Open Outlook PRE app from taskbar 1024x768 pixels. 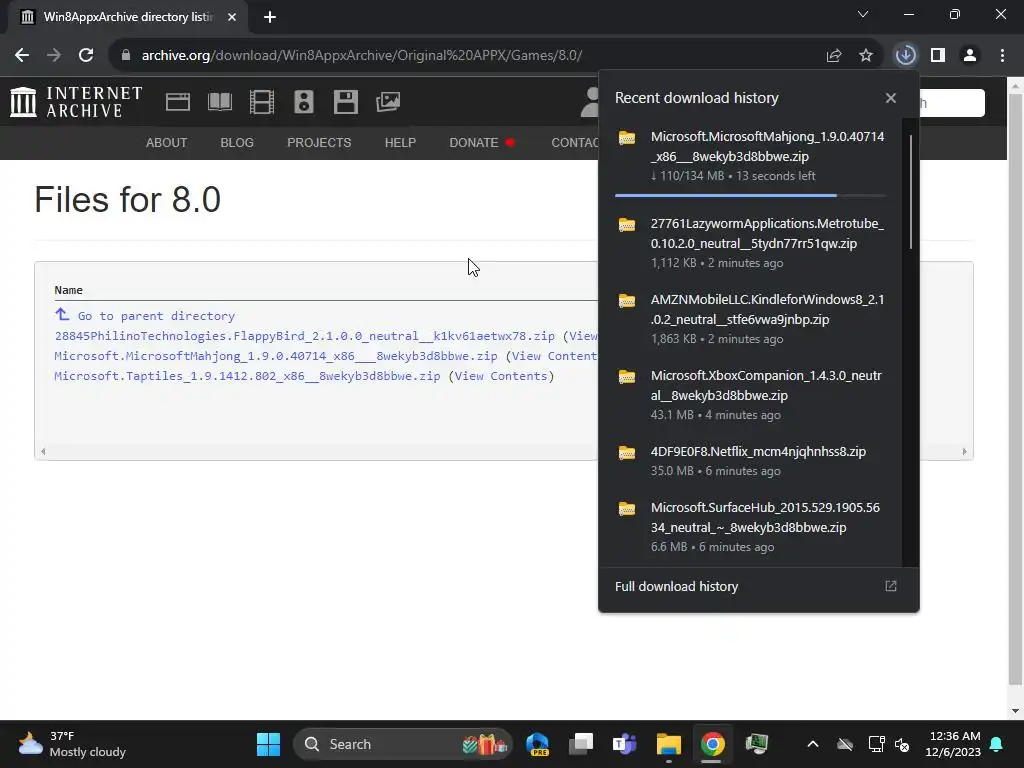point(538,744)
